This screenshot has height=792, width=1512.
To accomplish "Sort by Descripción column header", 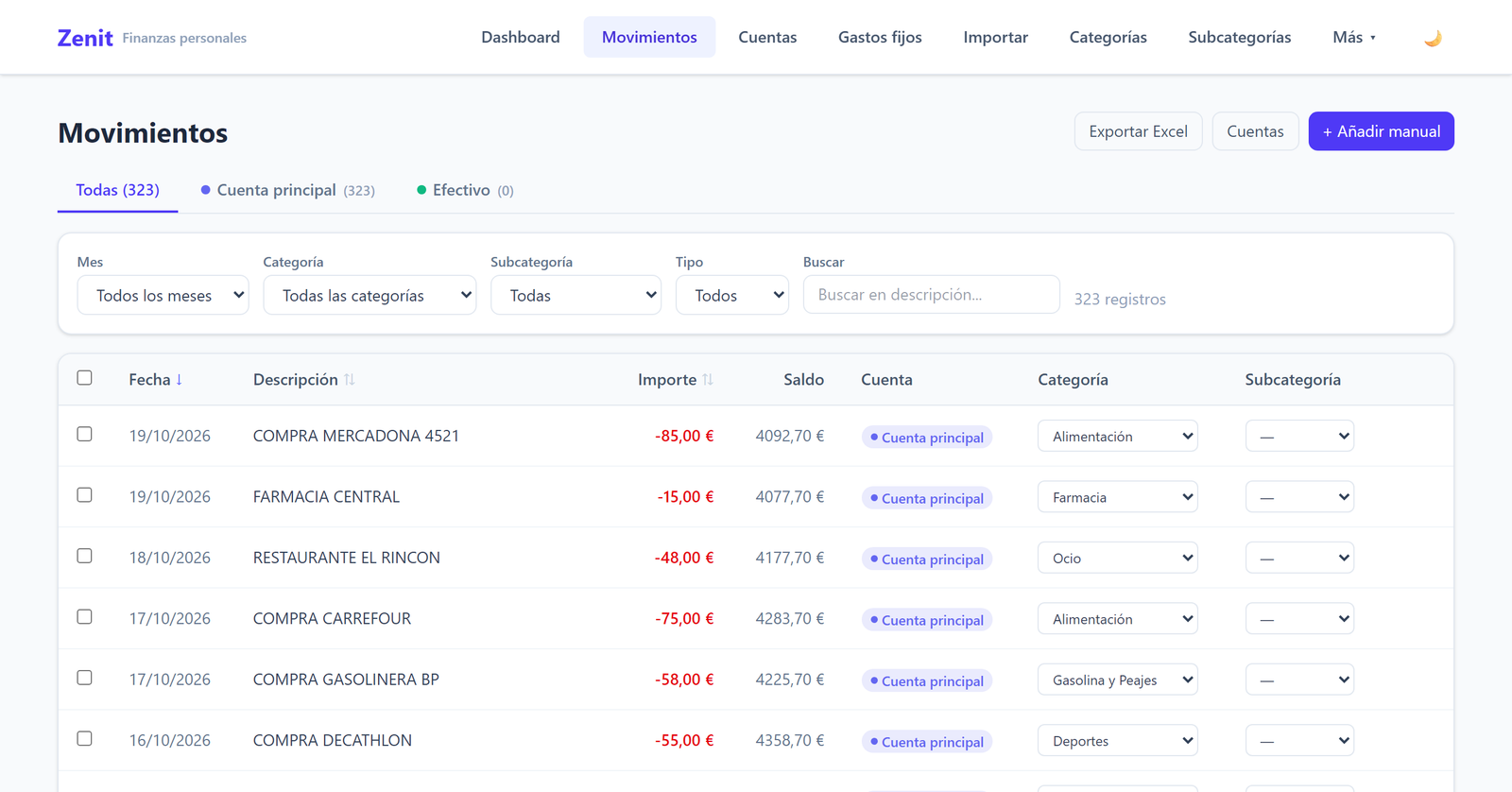I will point(304,379).
